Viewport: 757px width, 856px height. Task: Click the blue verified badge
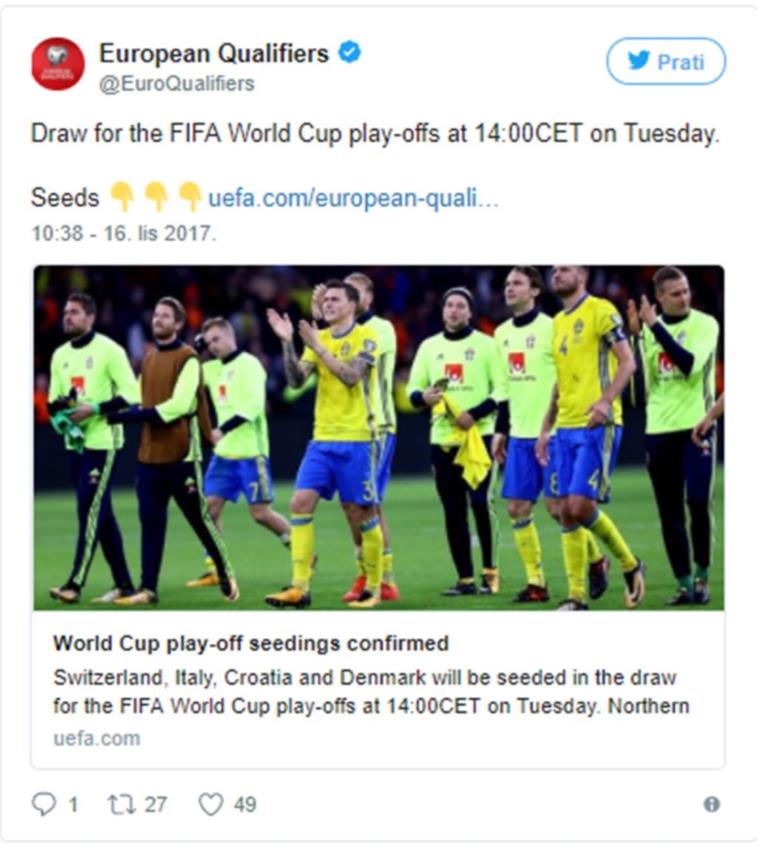tap(349, 53)
